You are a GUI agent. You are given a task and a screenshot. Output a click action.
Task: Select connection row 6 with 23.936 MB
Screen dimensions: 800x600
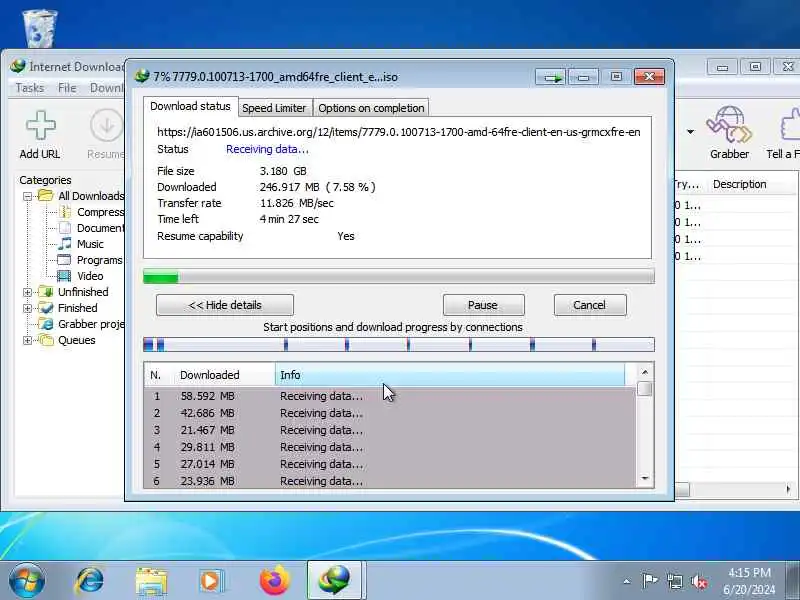pyautogui.click(x=390, y=481)
